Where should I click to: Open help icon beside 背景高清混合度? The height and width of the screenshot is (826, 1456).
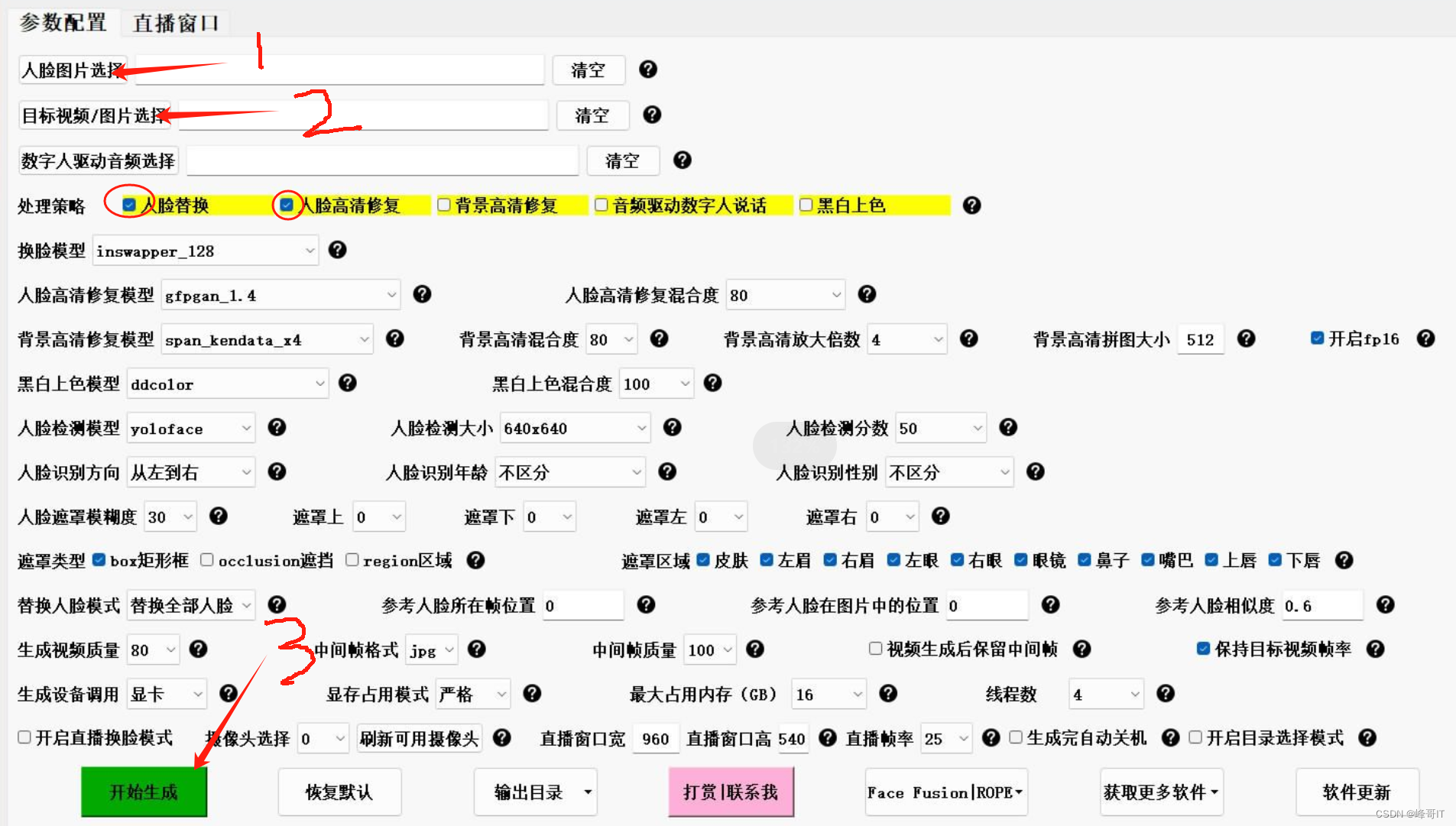(660, 338)
